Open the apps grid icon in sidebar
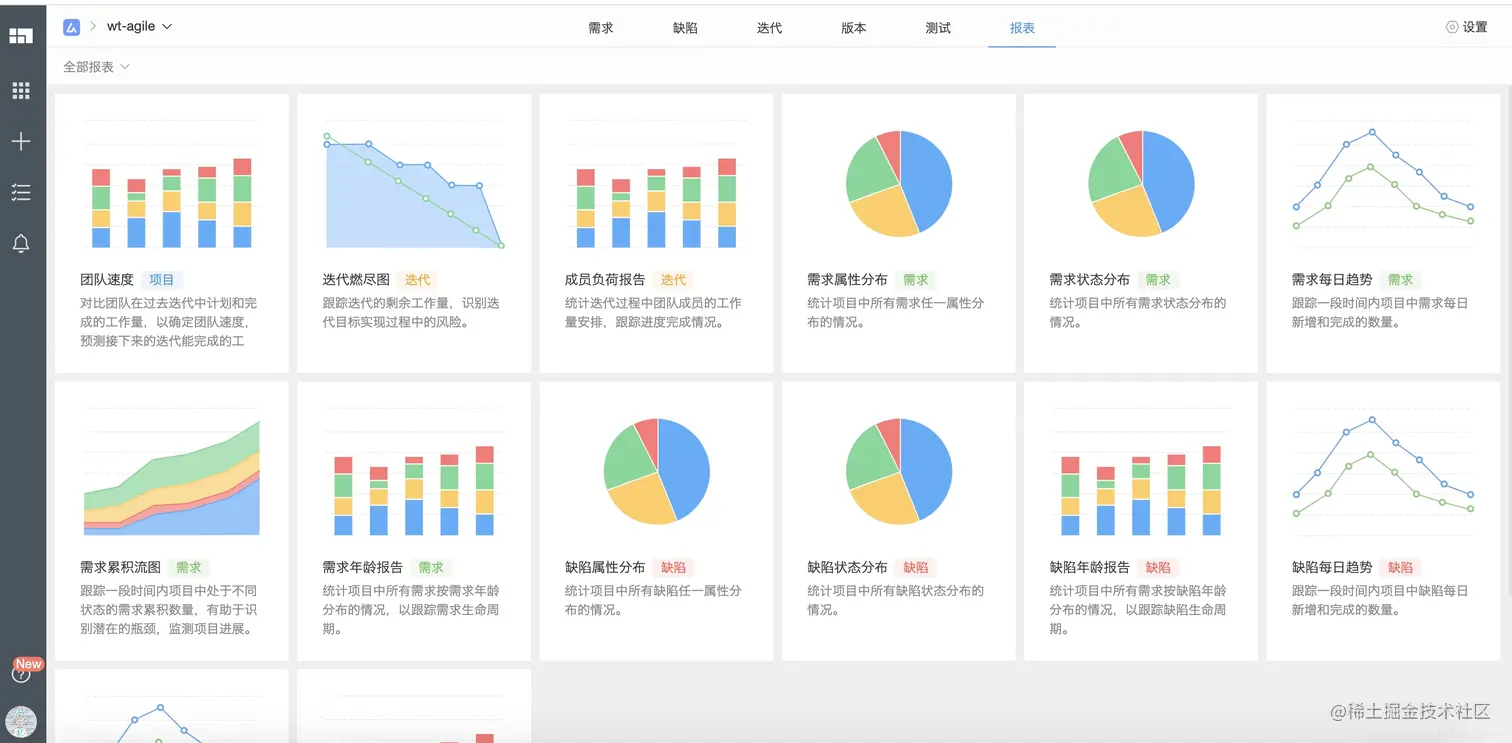Image resolution: width=1512 pixels, height=743 pixels. 21,90
